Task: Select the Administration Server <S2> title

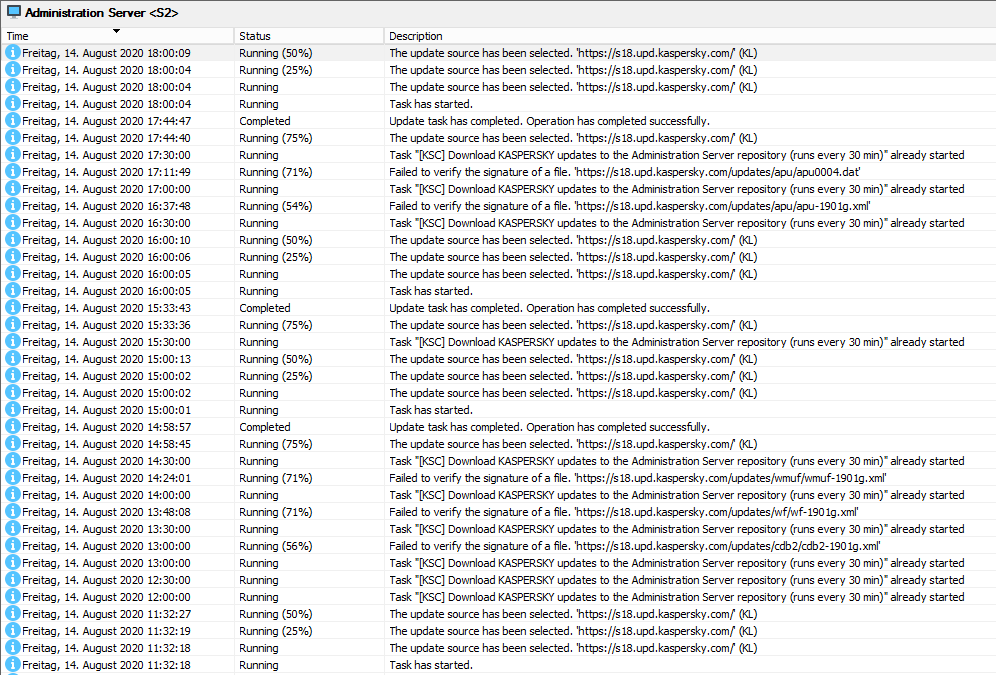Action: (102, 13)
